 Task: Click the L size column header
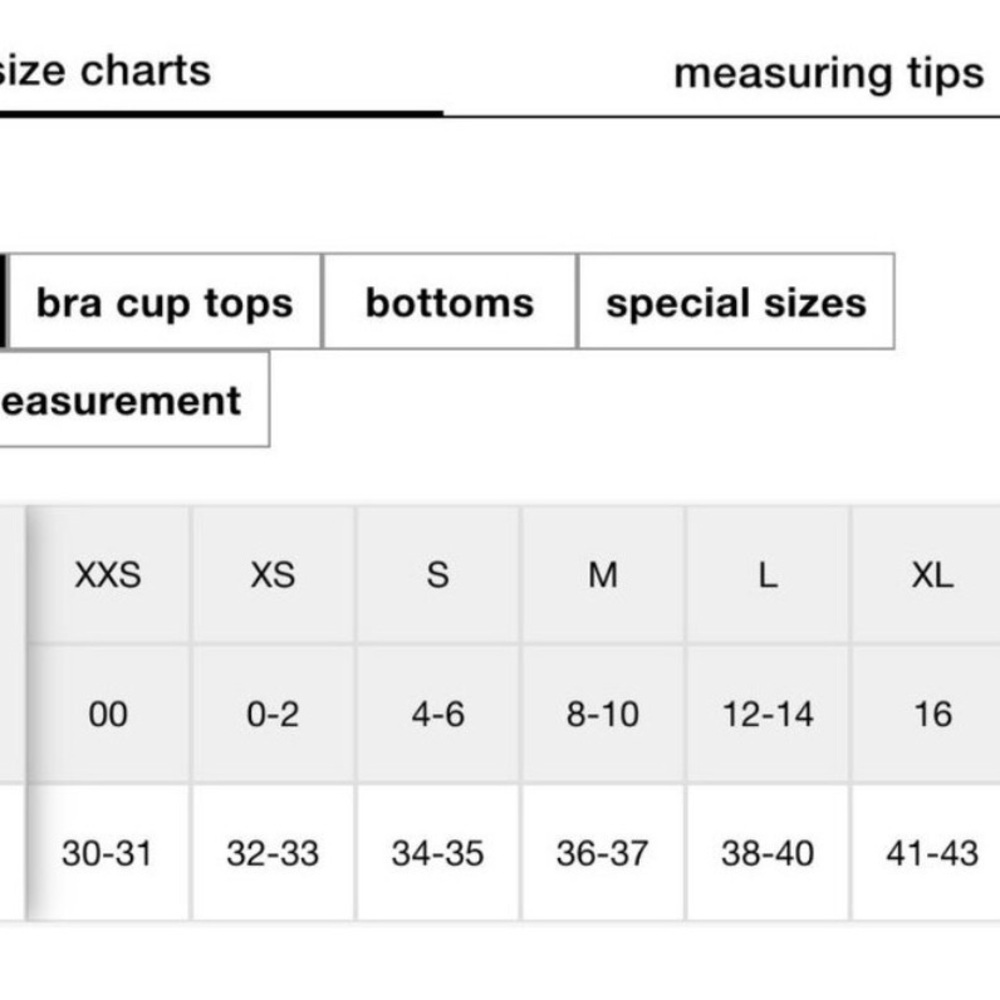click(768, 575)
